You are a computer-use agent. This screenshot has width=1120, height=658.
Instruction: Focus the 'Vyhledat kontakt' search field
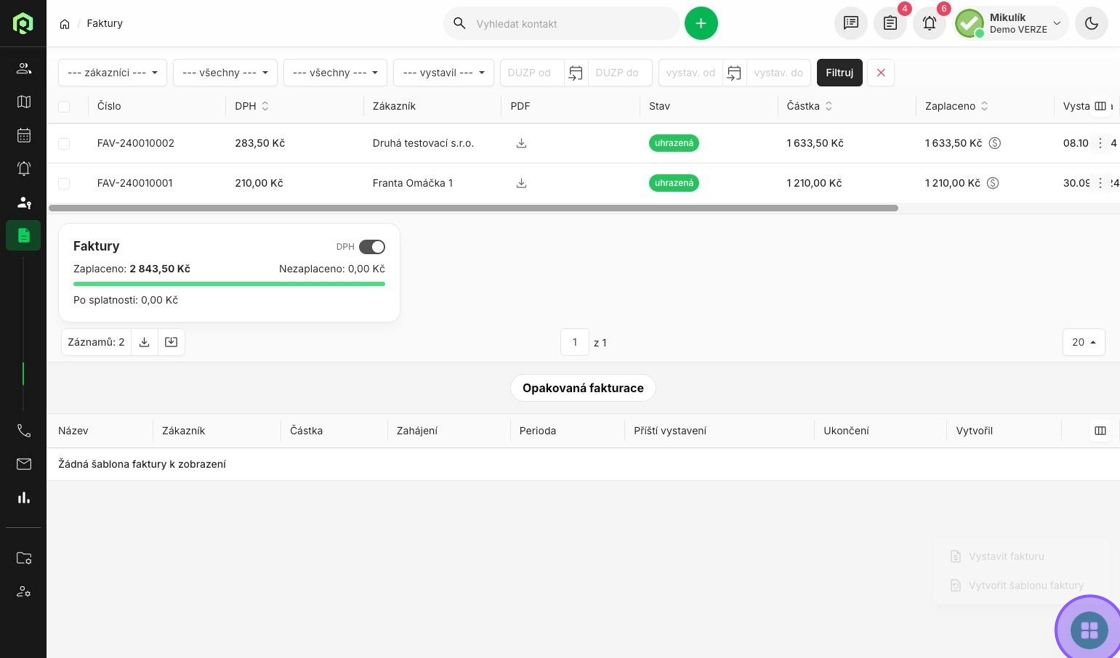coord(561,24)
